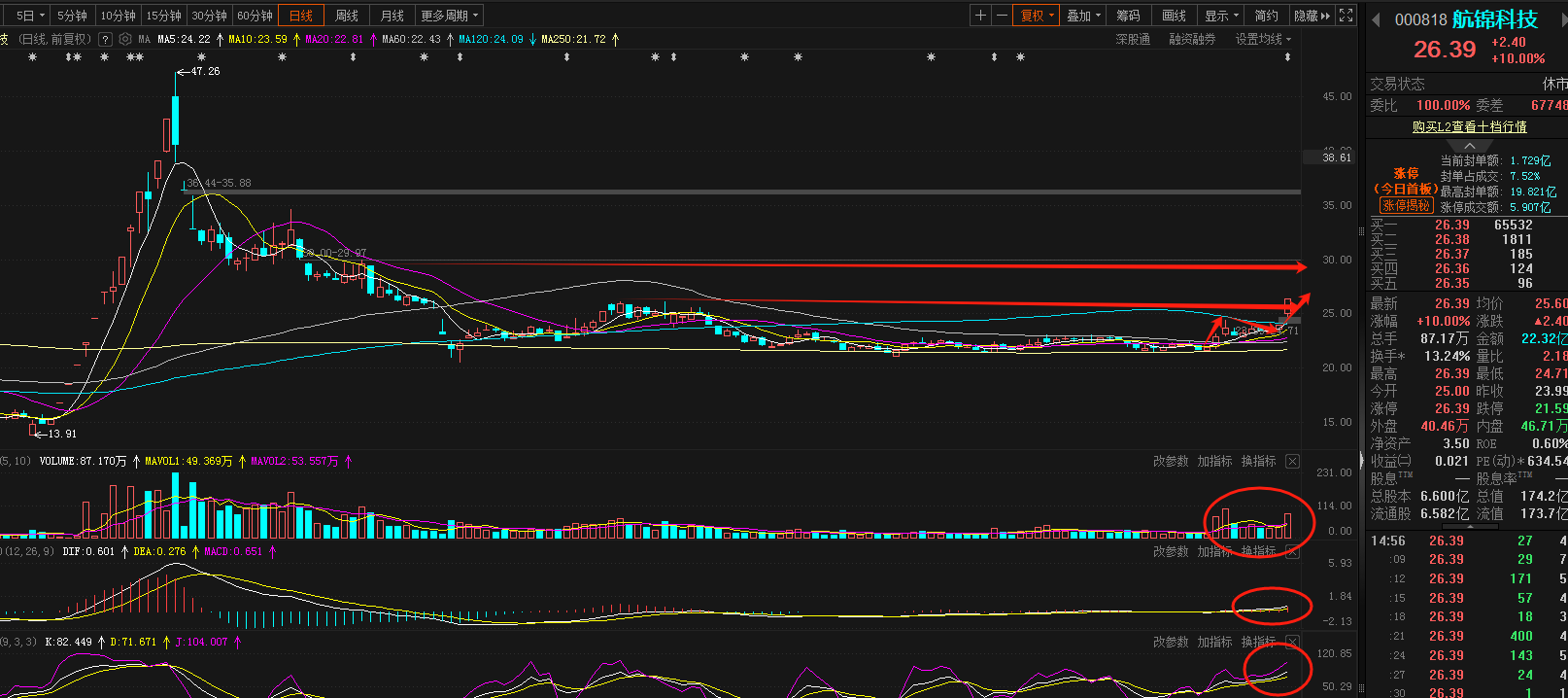
Task: Click the 涨停揭秘 button
Action: coord(1407,205)
